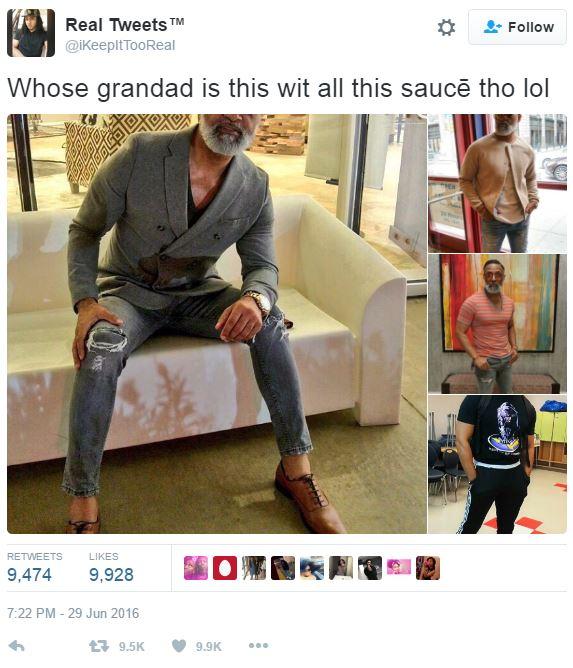This screenshot has width=573, height=668.
Task: Open the three-dots more options menu
Action: click(x=258, y=646)
